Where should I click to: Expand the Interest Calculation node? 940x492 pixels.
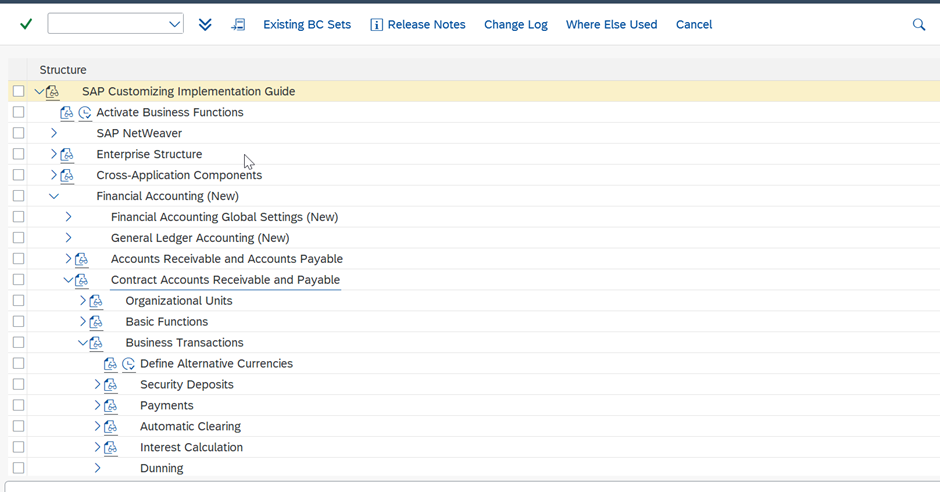[97, 447]
